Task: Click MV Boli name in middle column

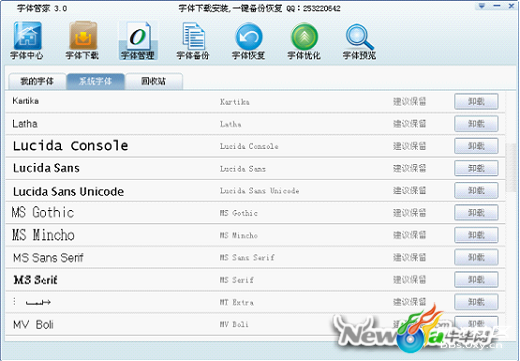Action: pyautogui.click(x=234, y=324)
